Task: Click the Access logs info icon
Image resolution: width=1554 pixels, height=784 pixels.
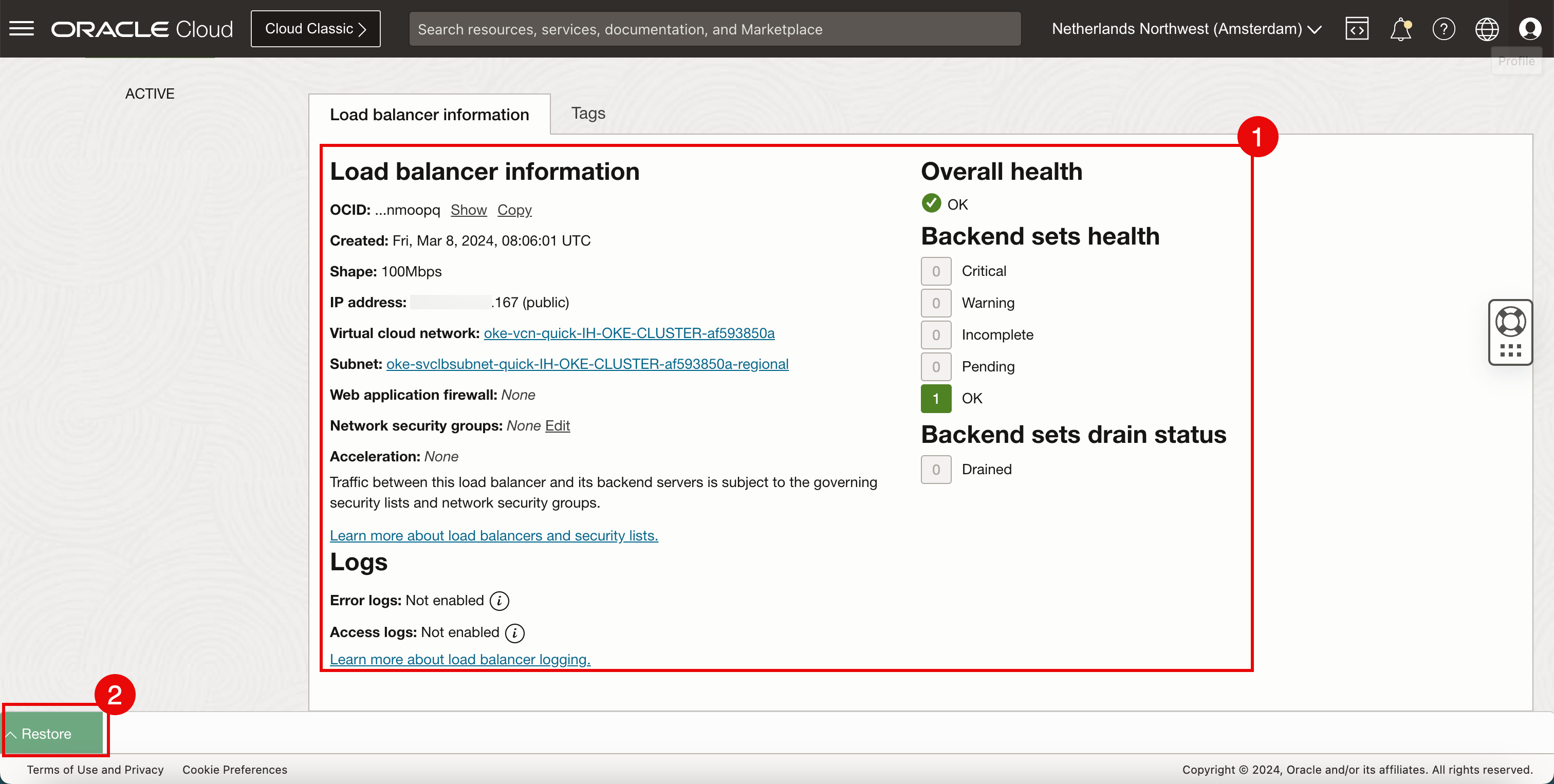Action: (x=514, y=632)
